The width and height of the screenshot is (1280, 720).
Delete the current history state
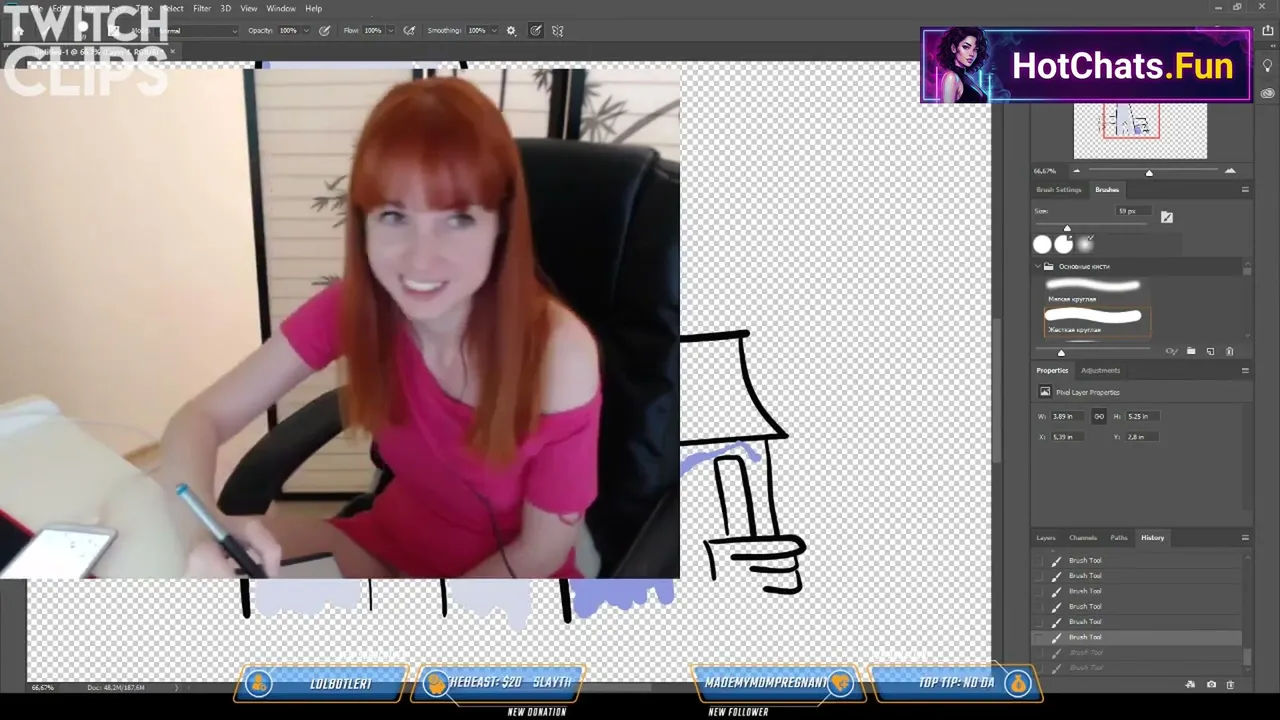1230,685
